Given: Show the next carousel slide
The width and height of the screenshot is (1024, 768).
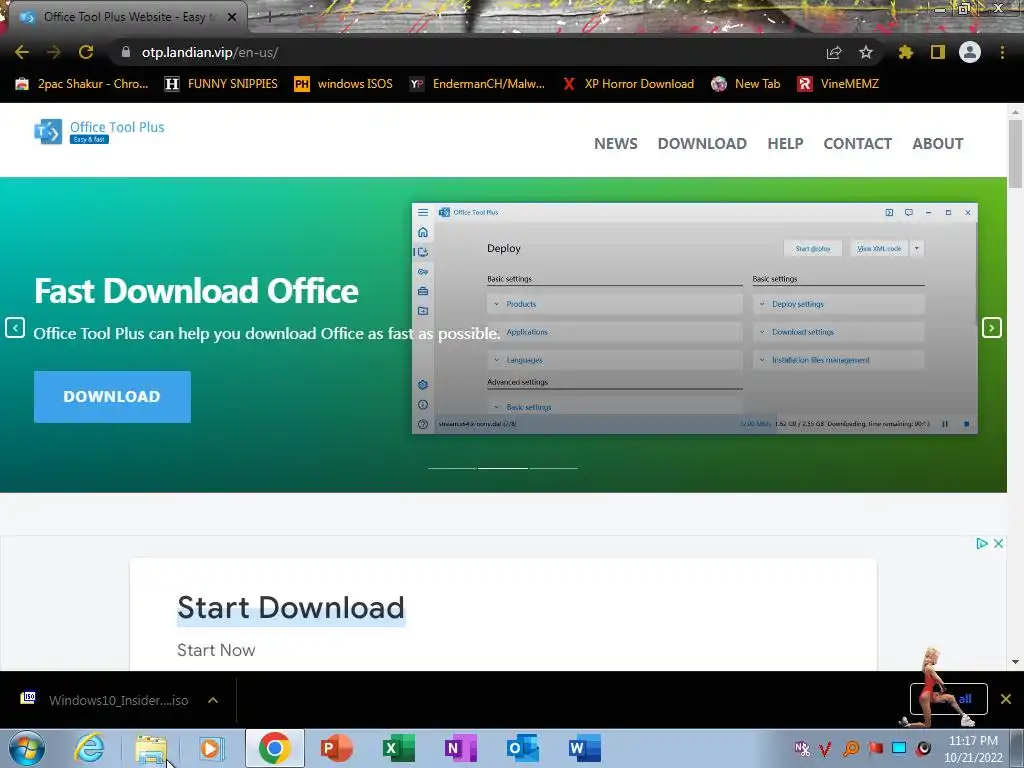Looking at the screenshot, I should coord(991,327).
